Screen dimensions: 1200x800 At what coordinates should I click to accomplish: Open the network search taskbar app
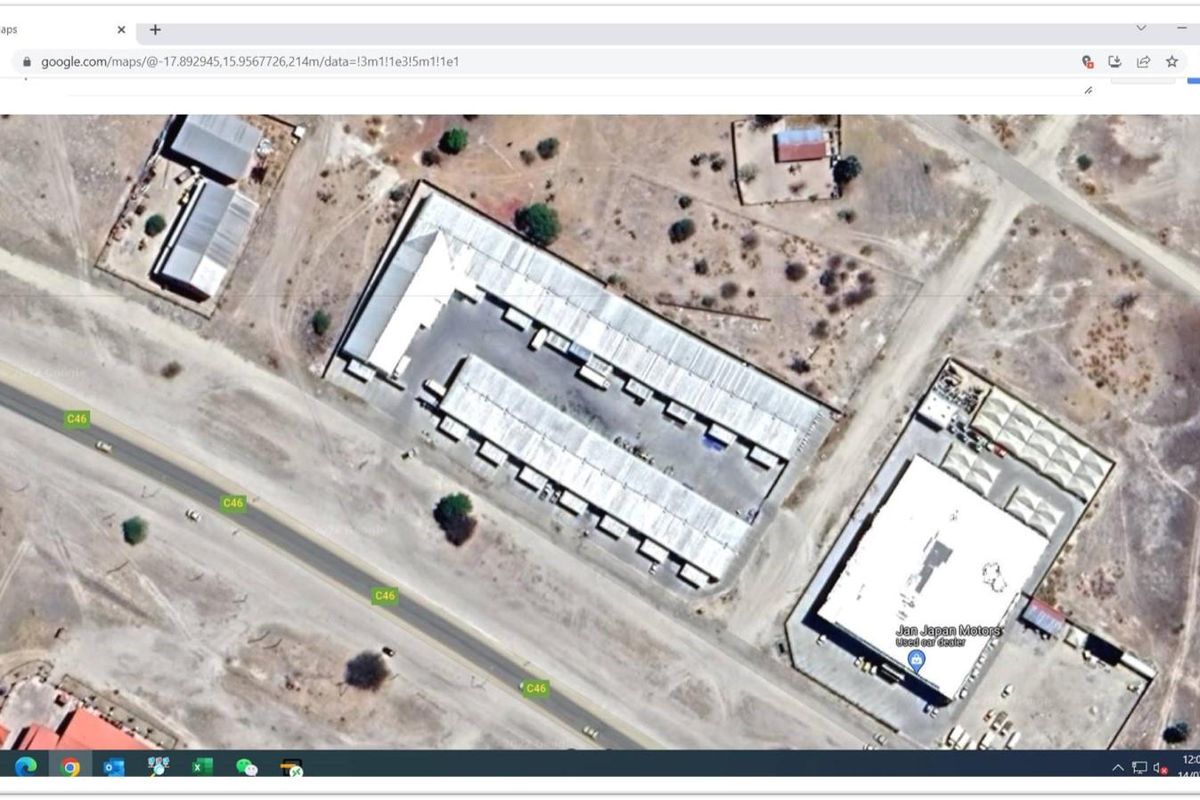(x=158, y=767)
